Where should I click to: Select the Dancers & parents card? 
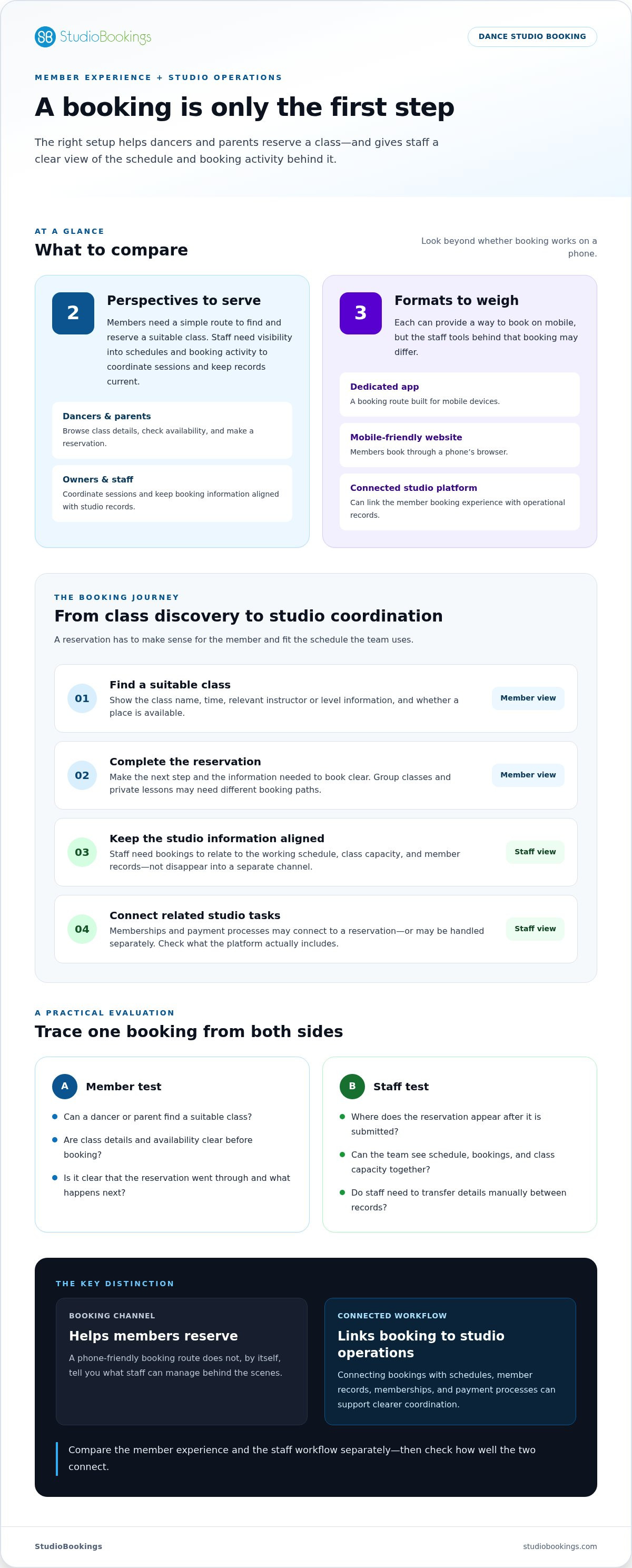pos(172,430)
